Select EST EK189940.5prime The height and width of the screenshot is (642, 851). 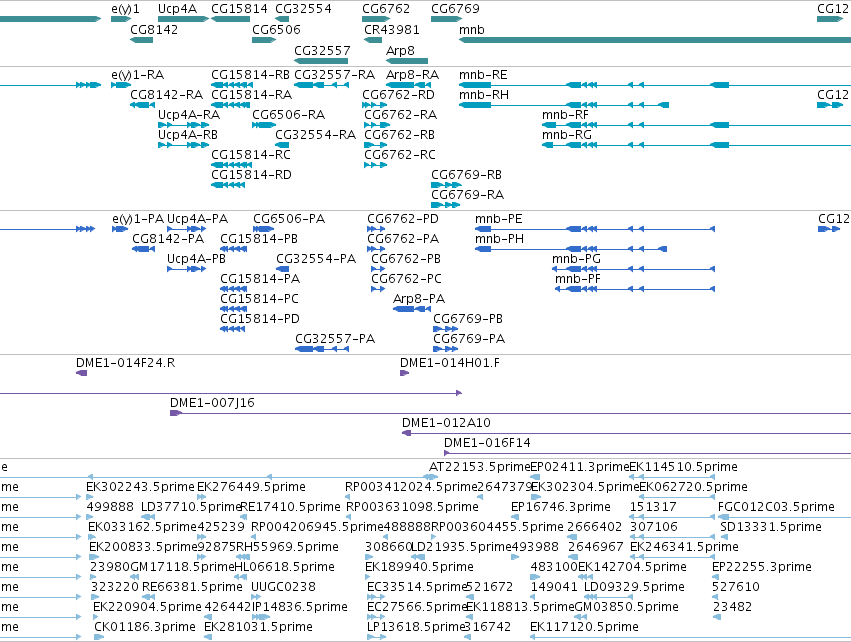pos(420,567)
